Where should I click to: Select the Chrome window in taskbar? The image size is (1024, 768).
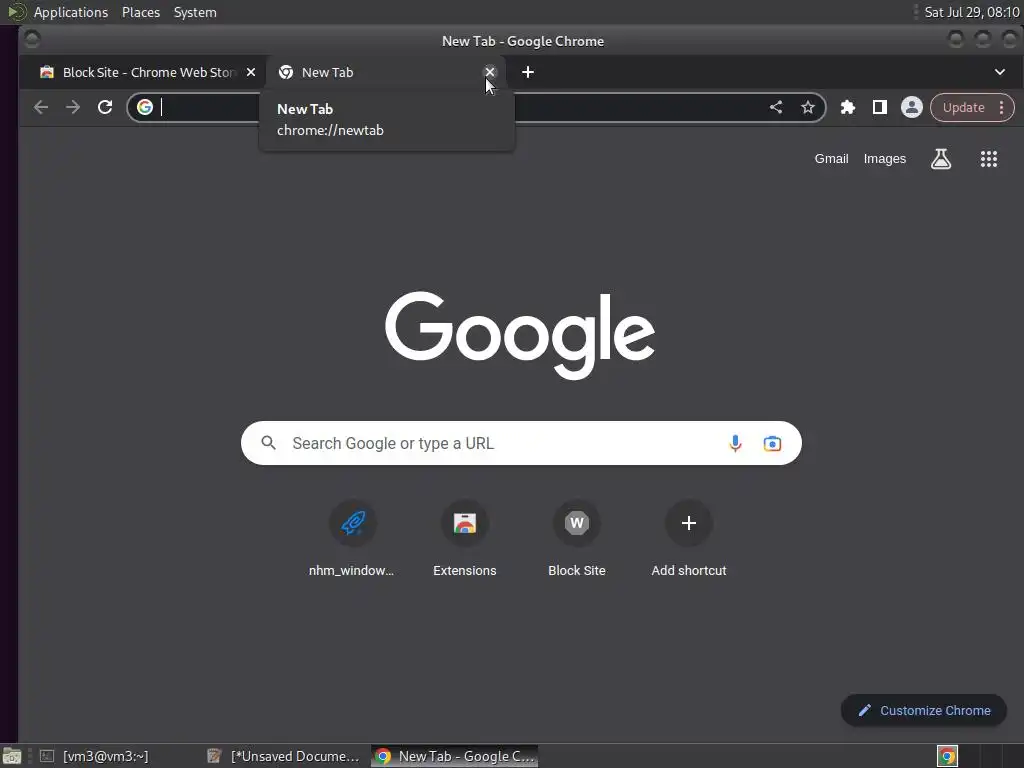pyautogui.click(x=455, y=756)
